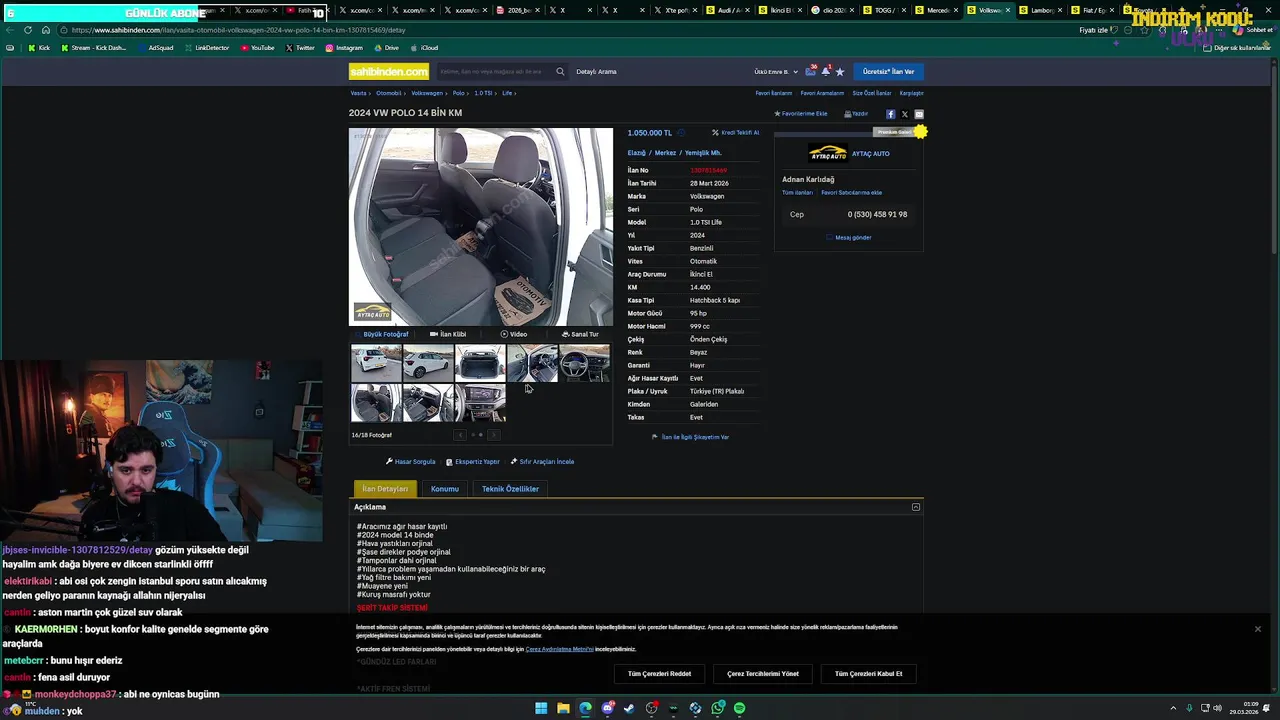Open Detaylı Arama advanced search
1280x720 pixels.
point(596,72)
